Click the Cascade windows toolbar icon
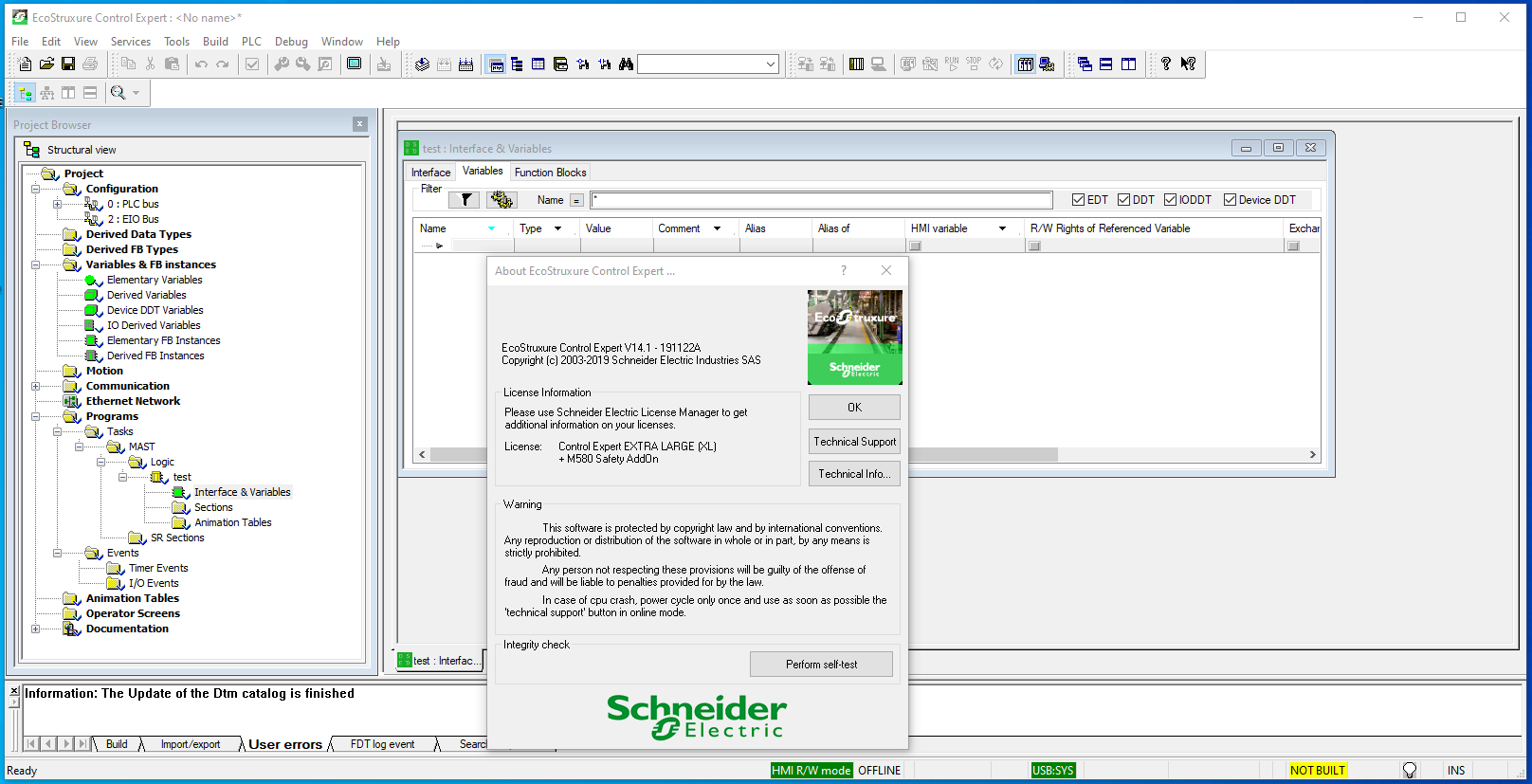Screen dimensions: 1532x784 (1085, 64)
